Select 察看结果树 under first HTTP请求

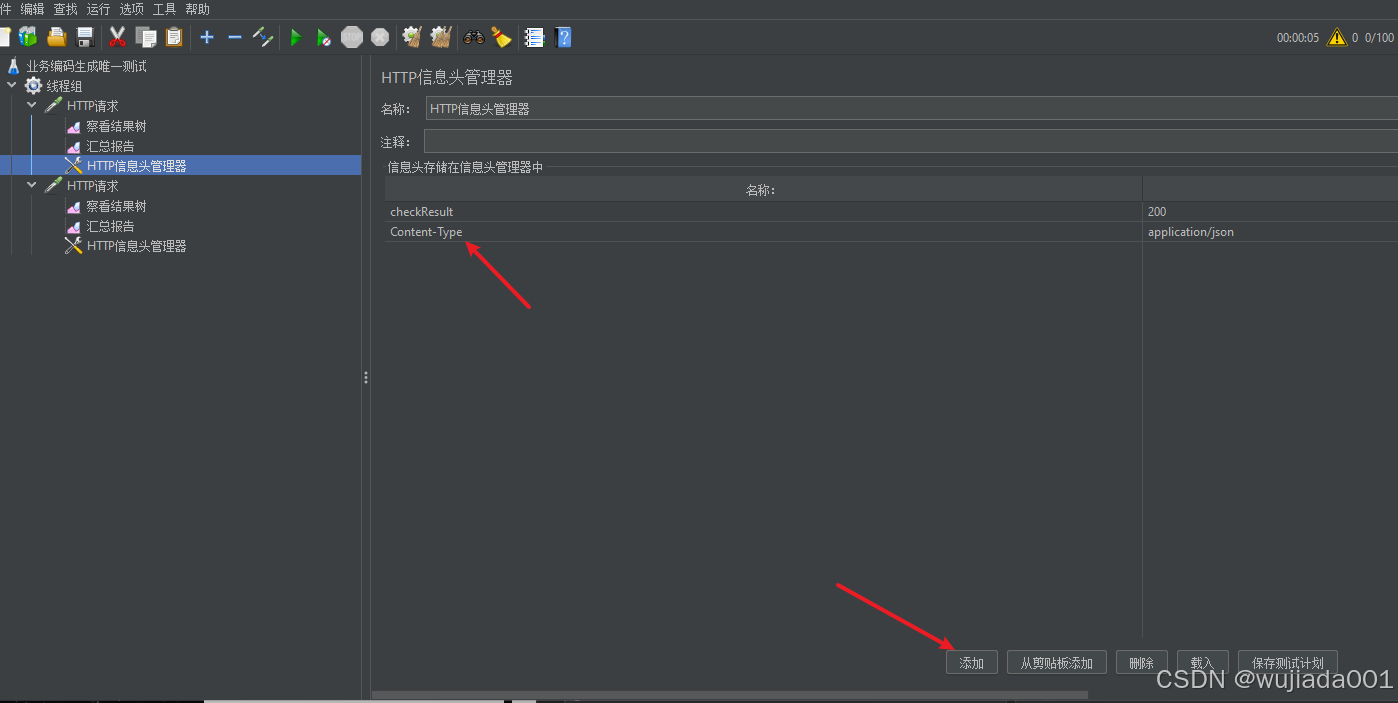(x=116, y=126)
